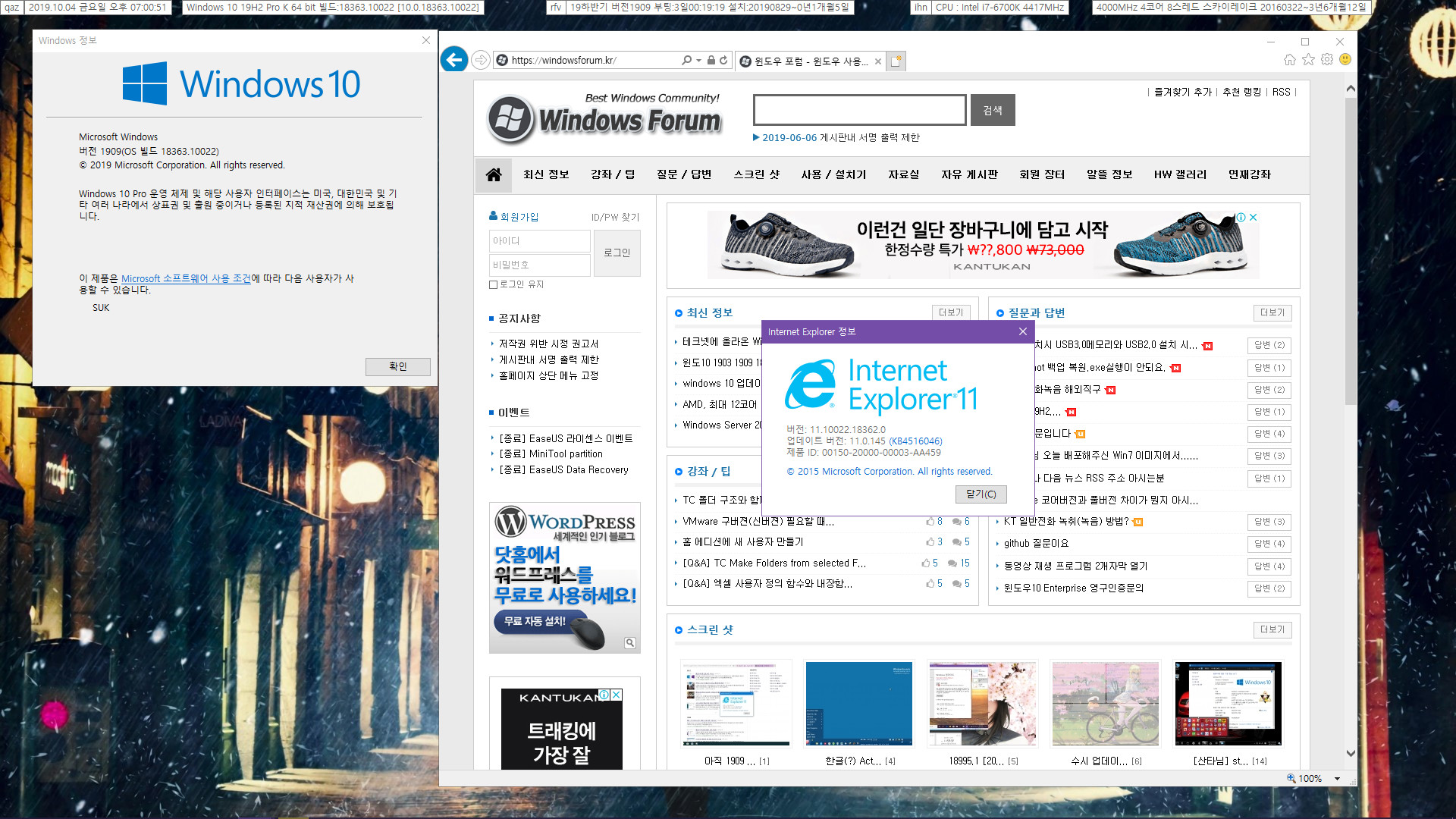Open the 최신 정보 menu
1456x819 pixels.
tap(546, 174)
